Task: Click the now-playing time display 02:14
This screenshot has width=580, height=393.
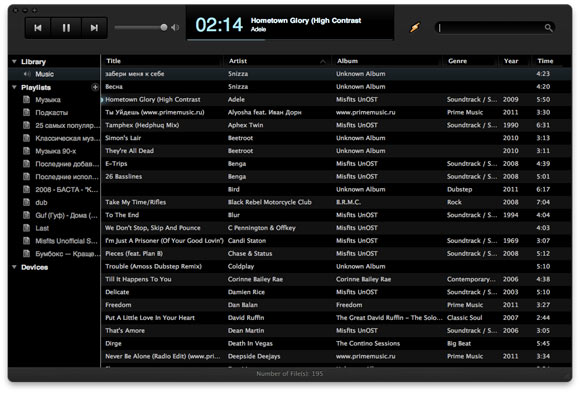Action: click(219, 25)
